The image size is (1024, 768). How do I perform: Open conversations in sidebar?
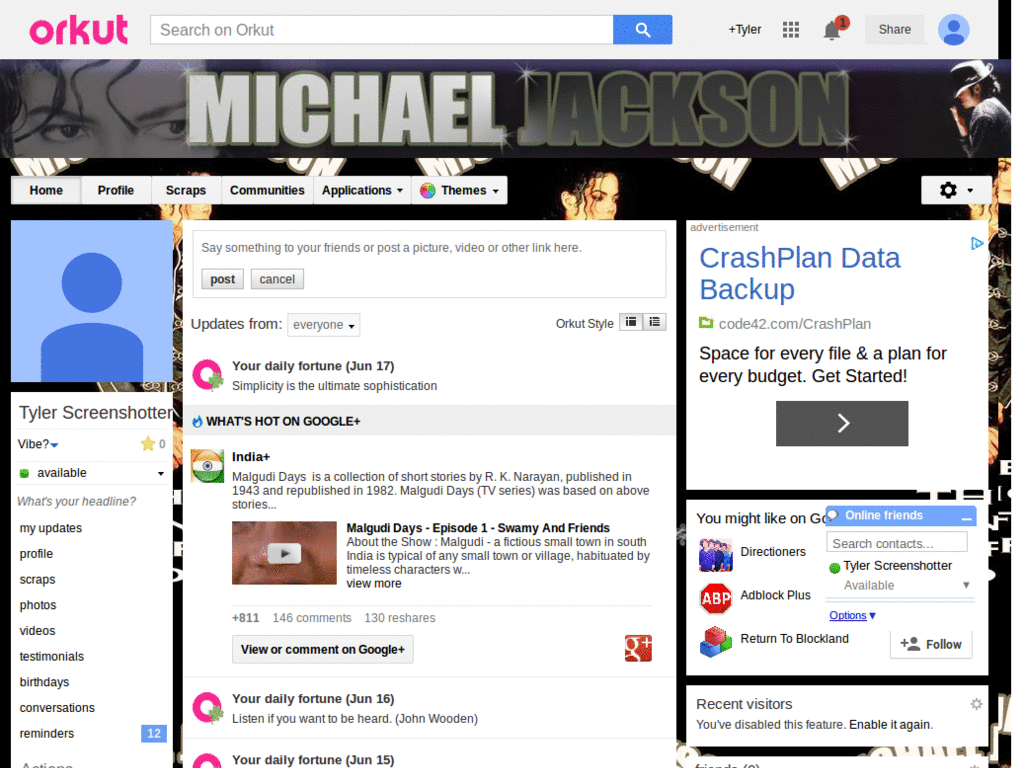(57, 708)
